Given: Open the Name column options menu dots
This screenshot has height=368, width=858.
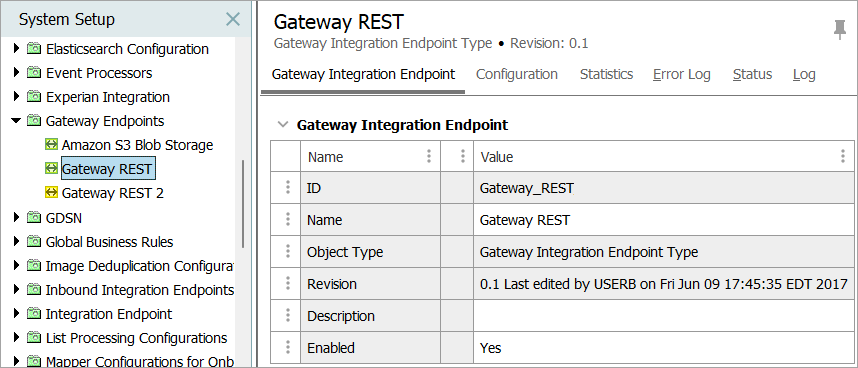Looking at the screenshot, I should [x=429, y=156].
